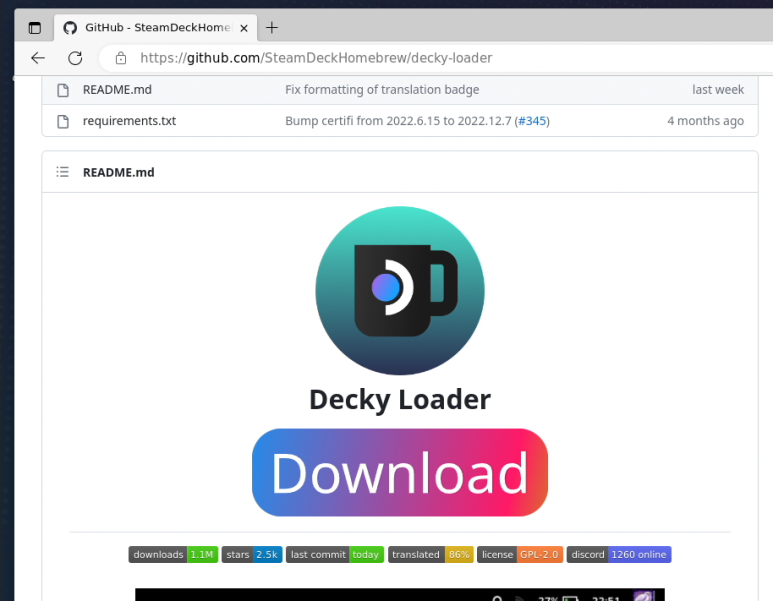Open a new browser tab
The height and width of the screenshot is (601, 773).
point(272,28)
